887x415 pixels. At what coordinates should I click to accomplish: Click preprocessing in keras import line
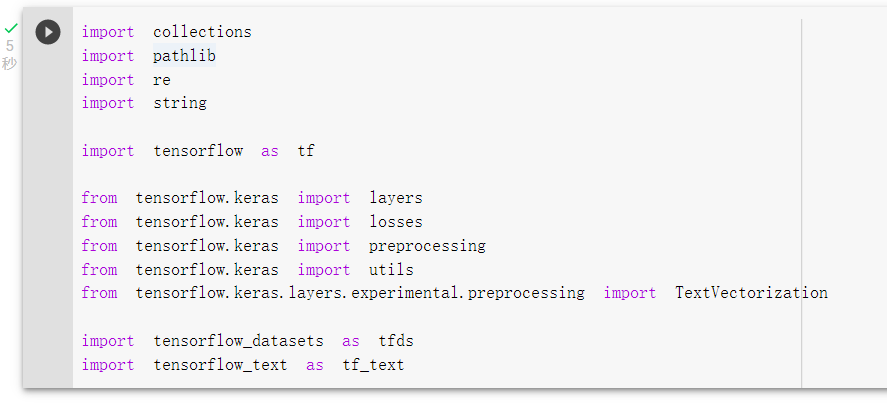tap(427, 246)
